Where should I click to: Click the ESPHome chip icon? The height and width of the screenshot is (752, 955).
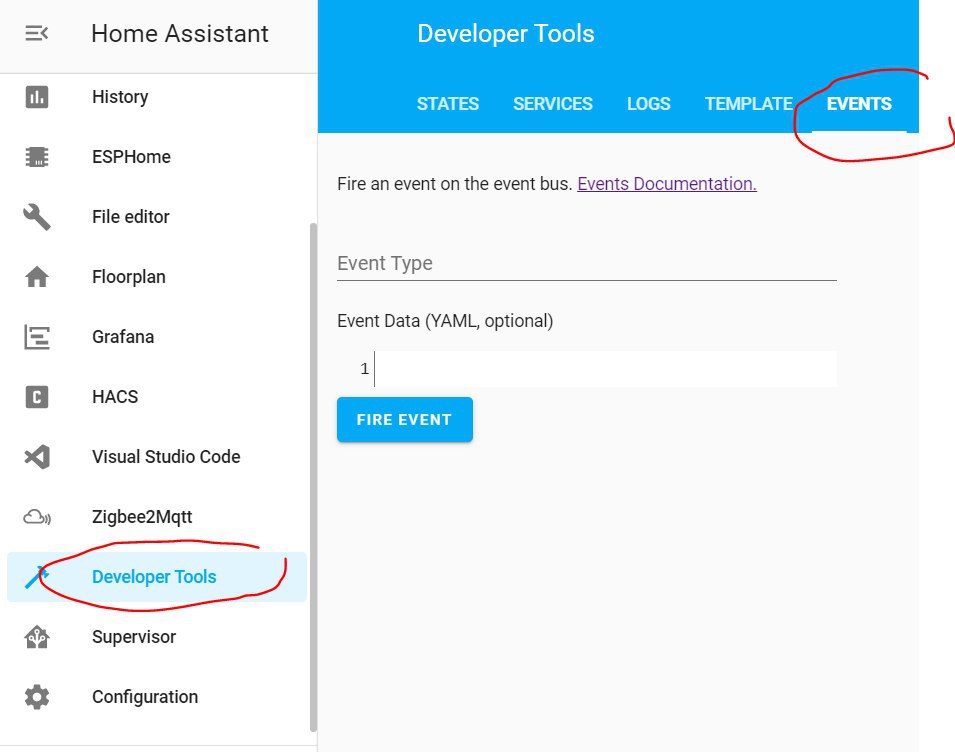[x=37, y=156]
